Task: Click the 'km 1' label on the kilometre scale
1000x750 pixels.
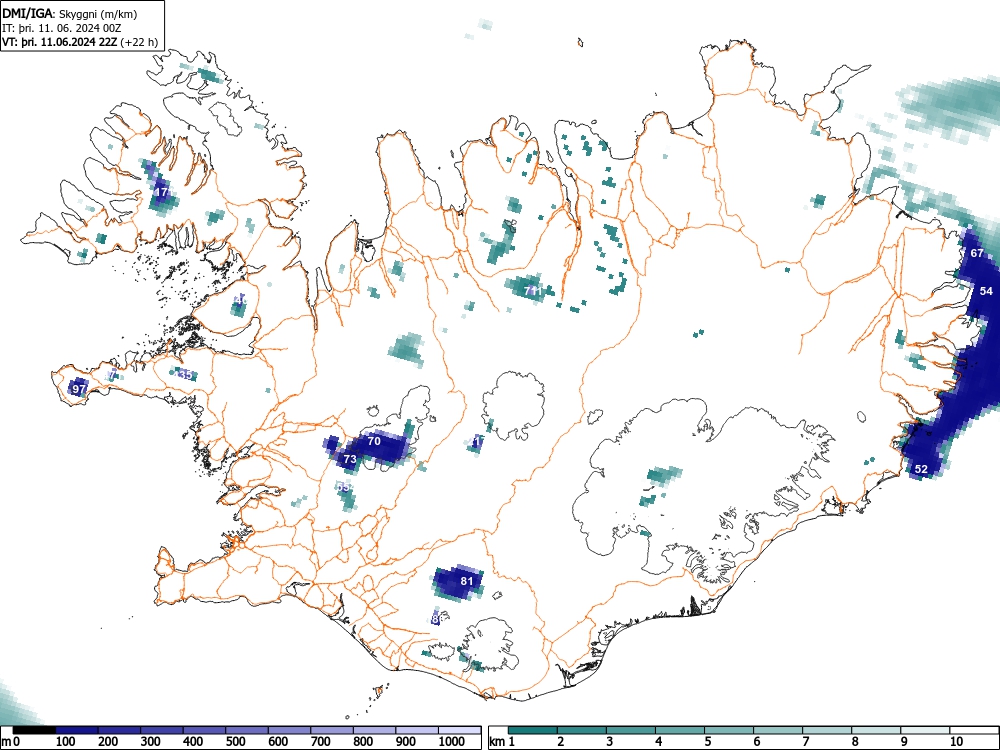Action: click(x=503, y=741)
